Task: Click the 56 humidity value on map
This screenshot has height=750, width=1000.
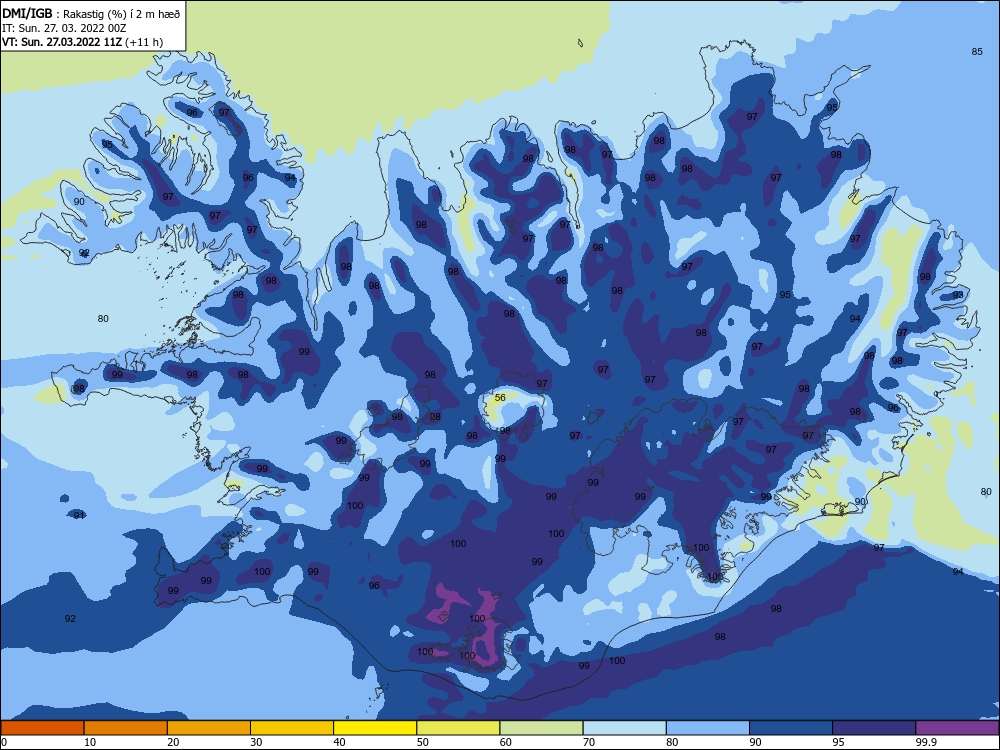Action: [x=500, y=397]
